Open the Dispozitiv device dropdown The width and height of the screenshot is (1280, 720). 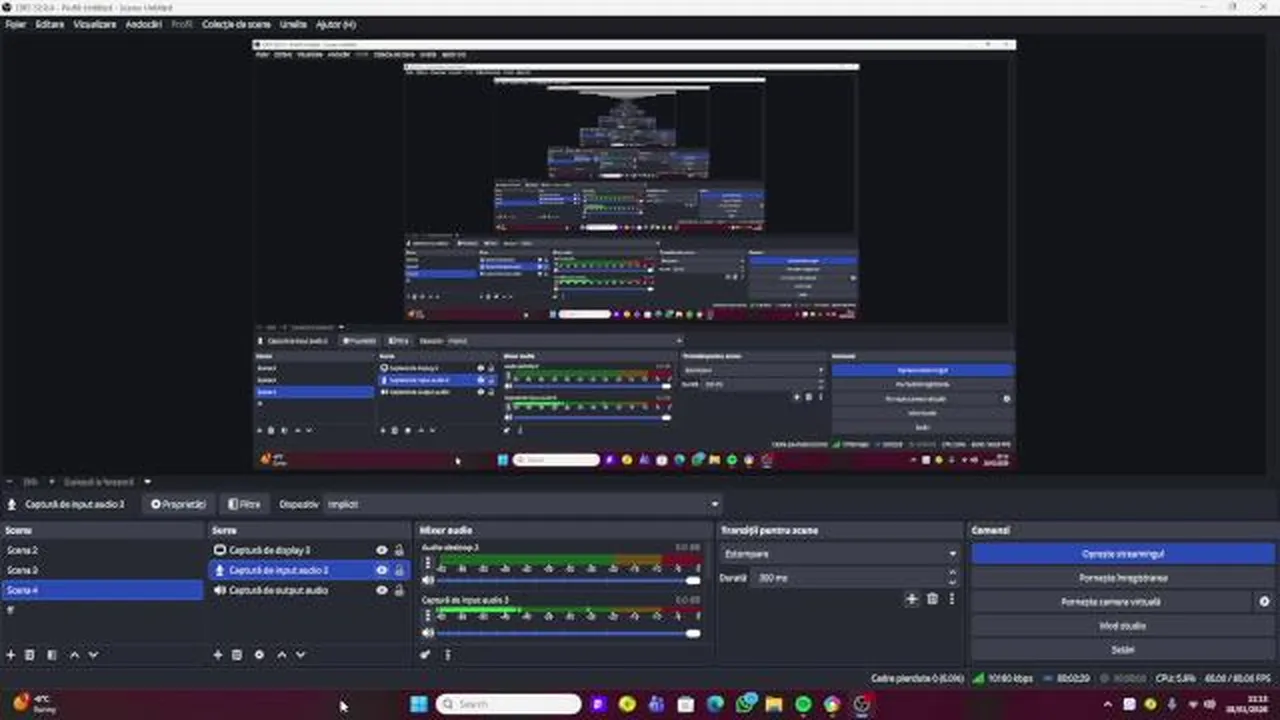coord(524,504)
